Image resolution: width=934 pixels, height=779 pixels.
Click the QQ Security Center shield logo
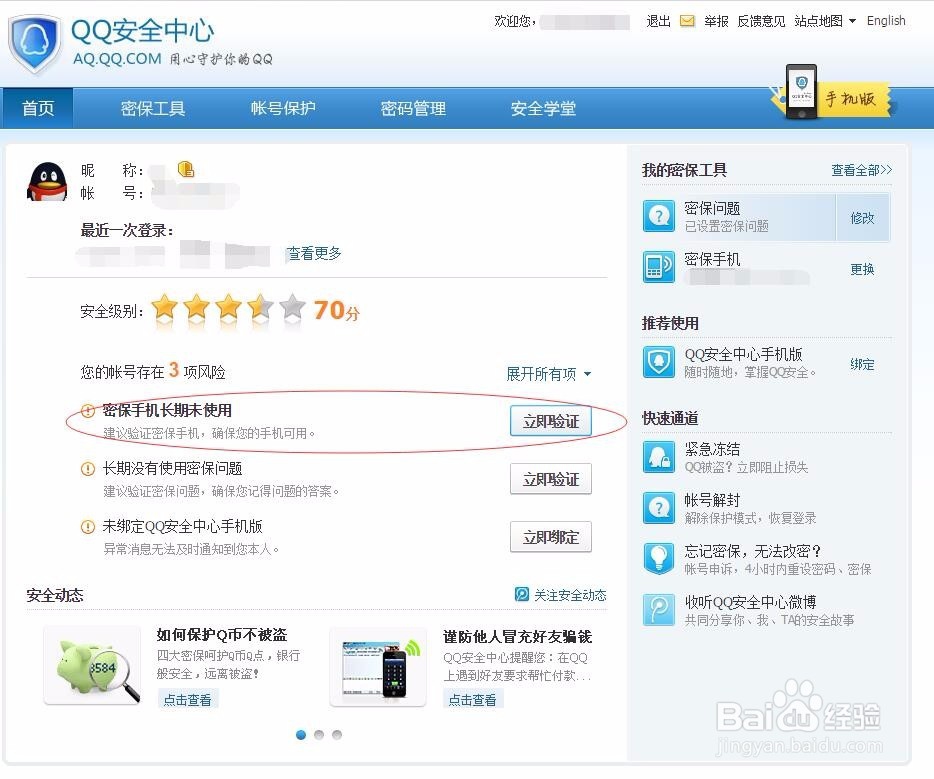pos(35,44)
